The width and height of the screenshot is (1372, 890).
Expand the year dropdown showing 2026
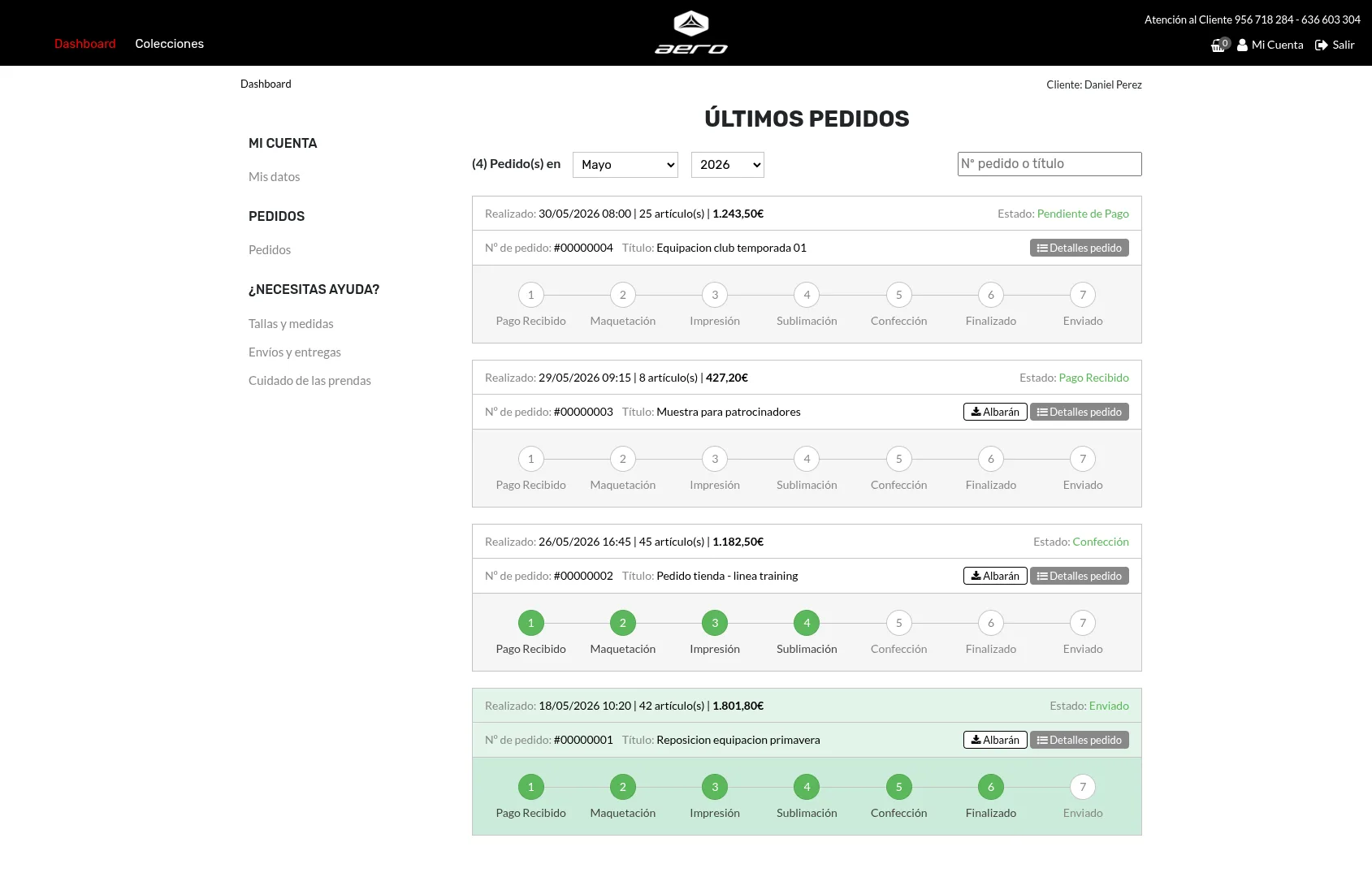(728, 164)
